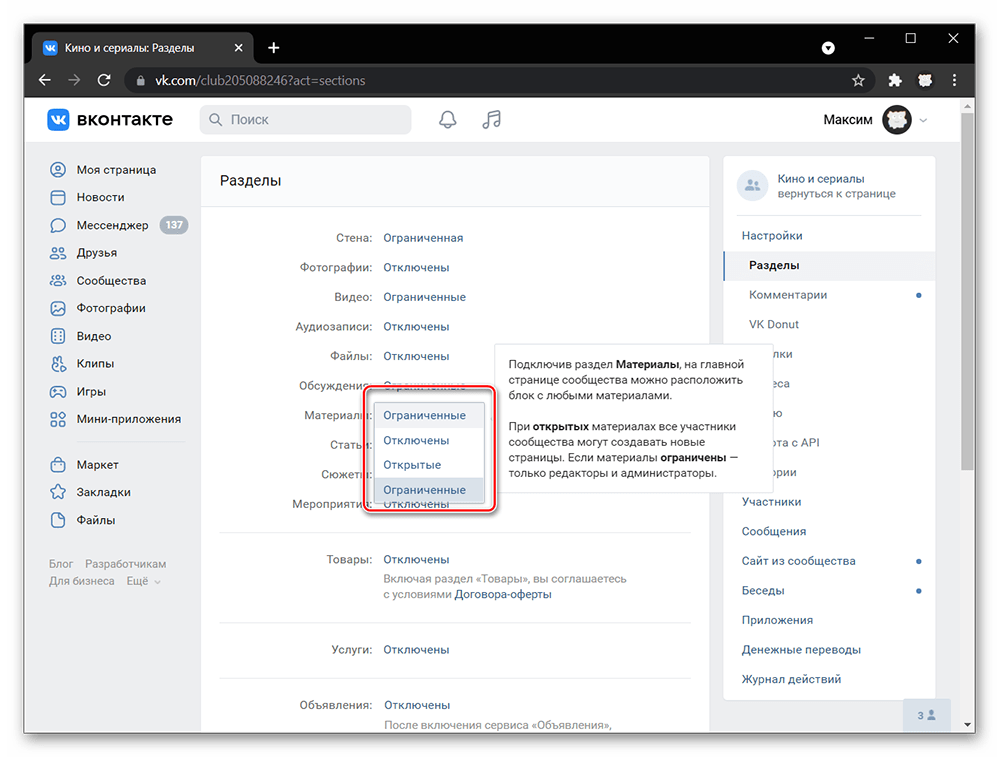Image resolution: width=999 pixels, height=757 pixels.
Task: Open the online friends counter button
Action: pos(926,716)
